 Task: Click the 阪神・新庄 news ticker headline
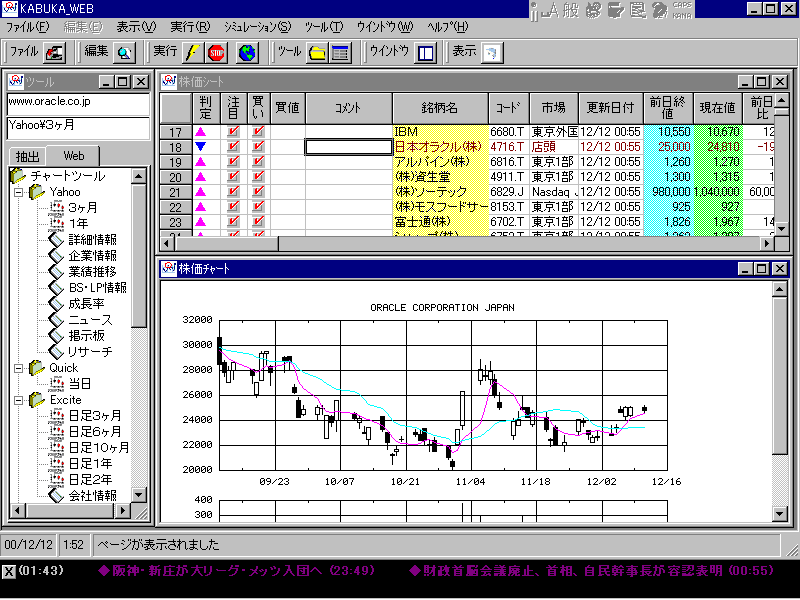tap(236, 570)
